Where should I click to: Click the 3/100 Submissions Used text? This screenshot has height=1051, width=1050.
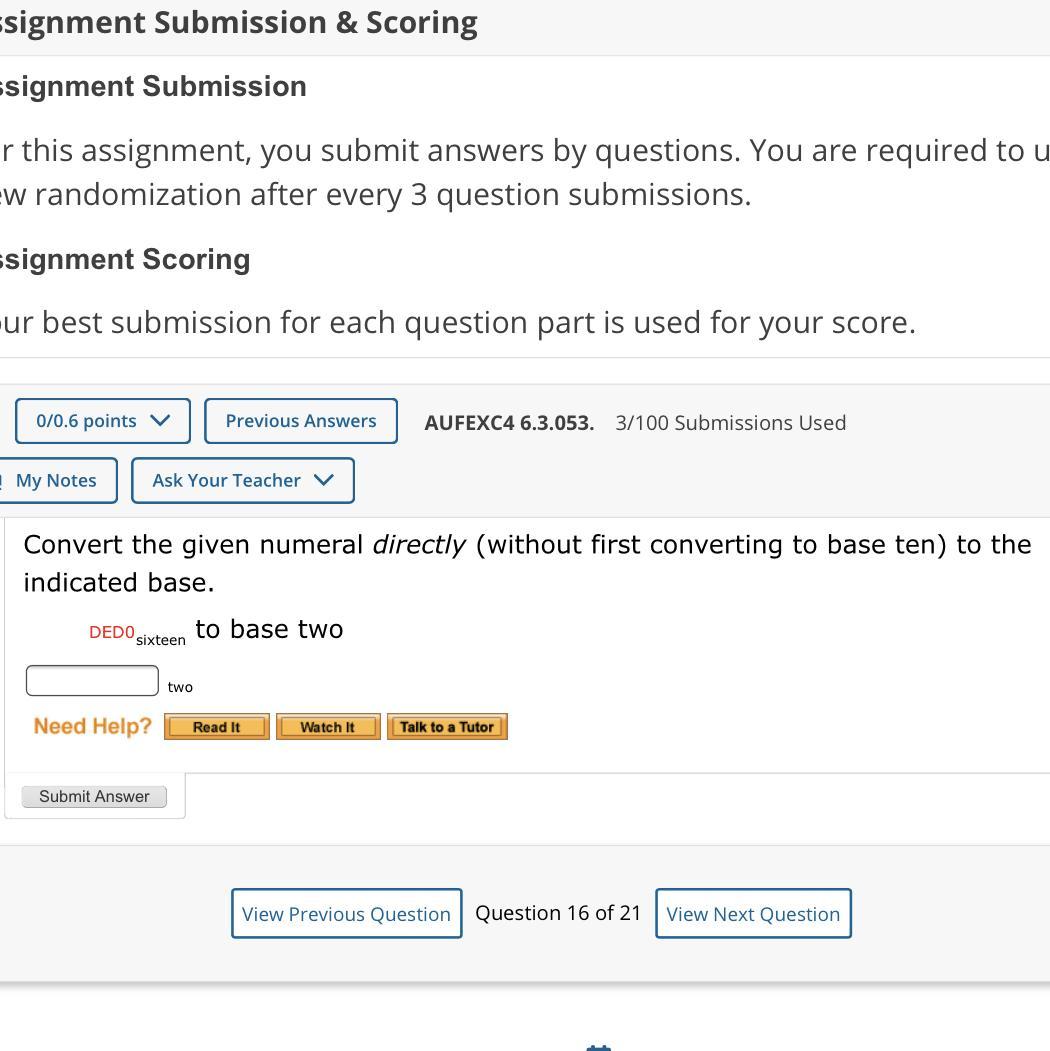(x=730, y=423)
